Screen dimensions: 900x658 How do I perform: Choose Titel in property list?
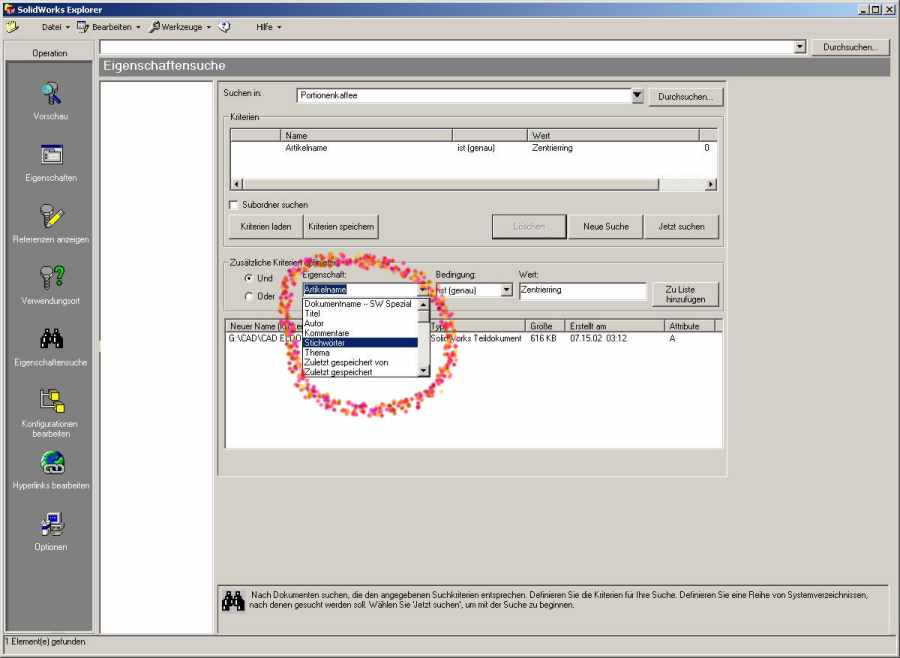360,313
